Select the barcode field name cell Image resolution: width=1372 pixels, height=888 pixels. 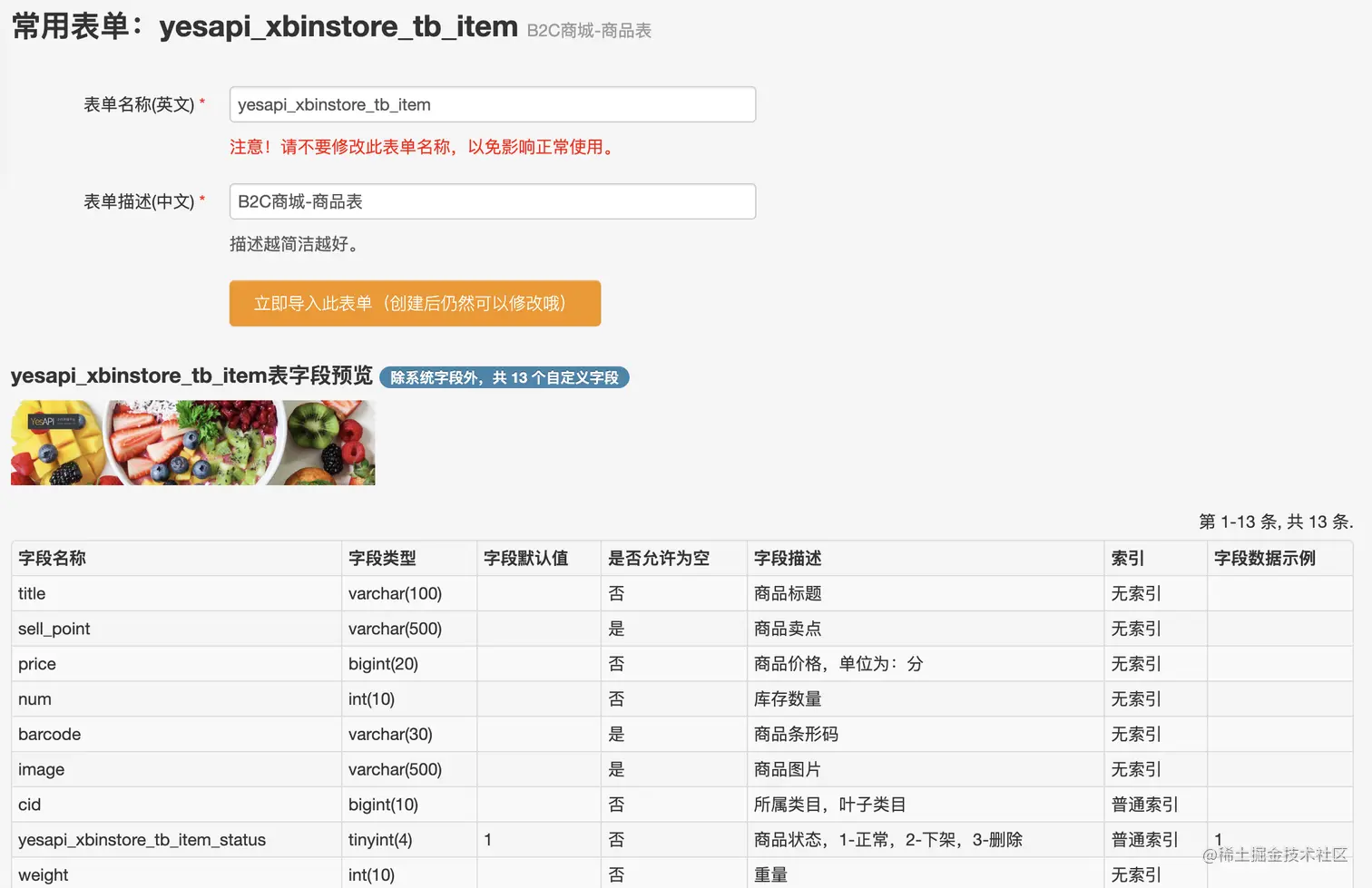click(x=177, y=734)
